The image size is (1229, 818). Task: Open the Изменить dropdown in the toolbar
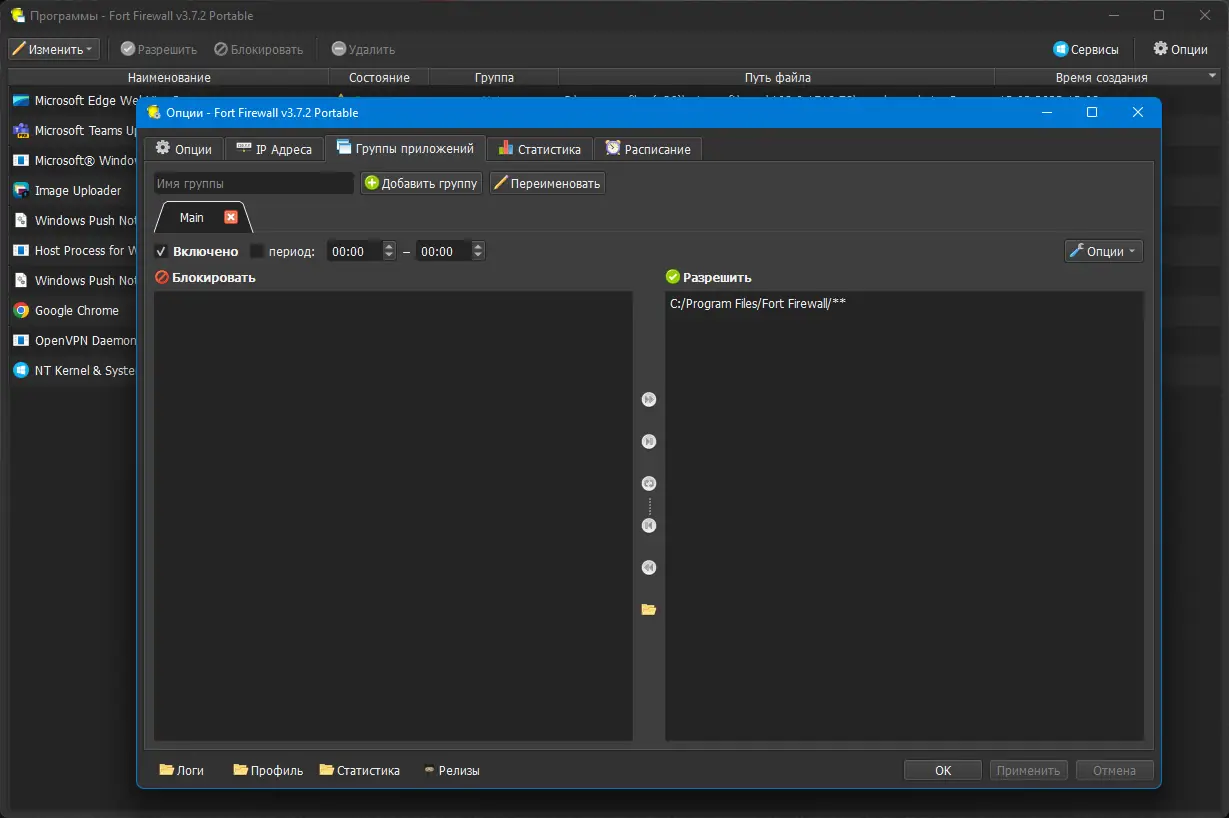tap(54, 49)
